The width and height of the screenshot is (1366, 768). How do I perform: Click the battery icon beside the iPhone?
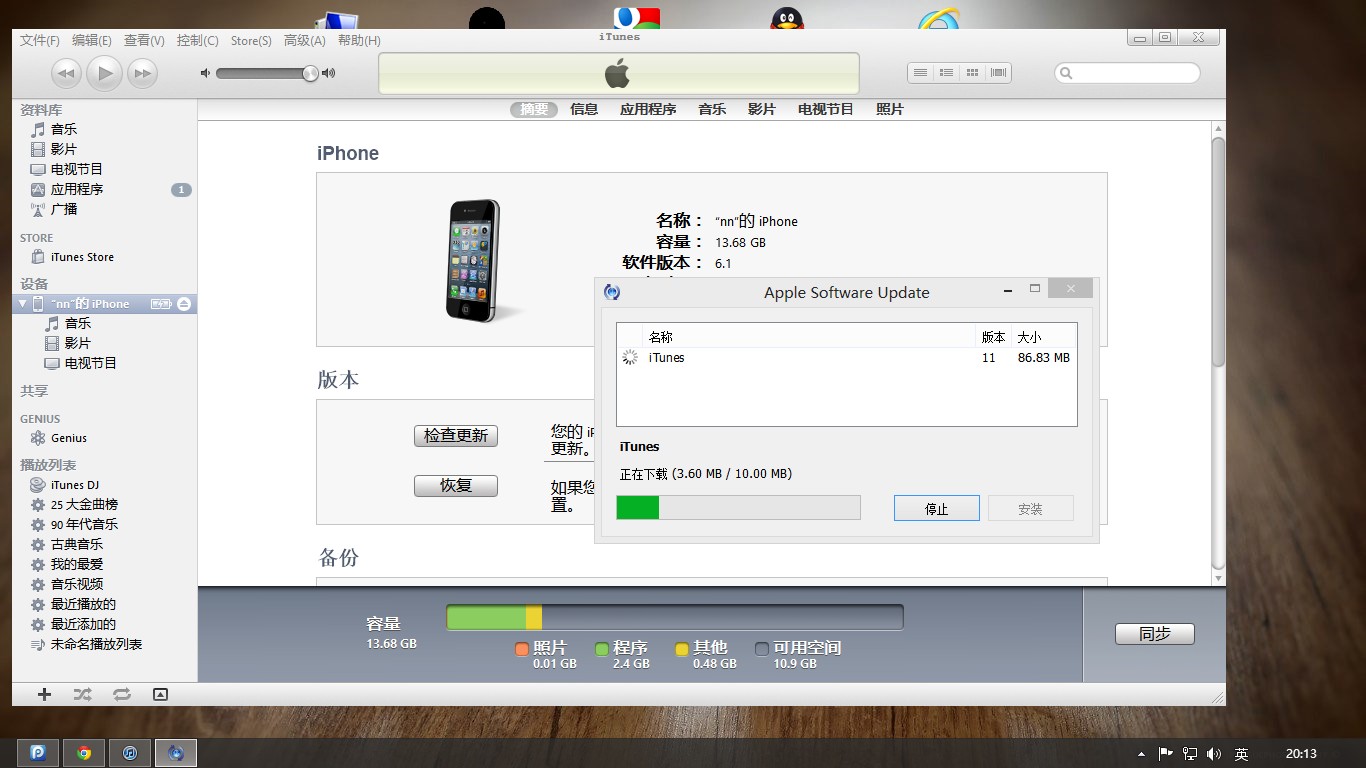coord(161,304)
